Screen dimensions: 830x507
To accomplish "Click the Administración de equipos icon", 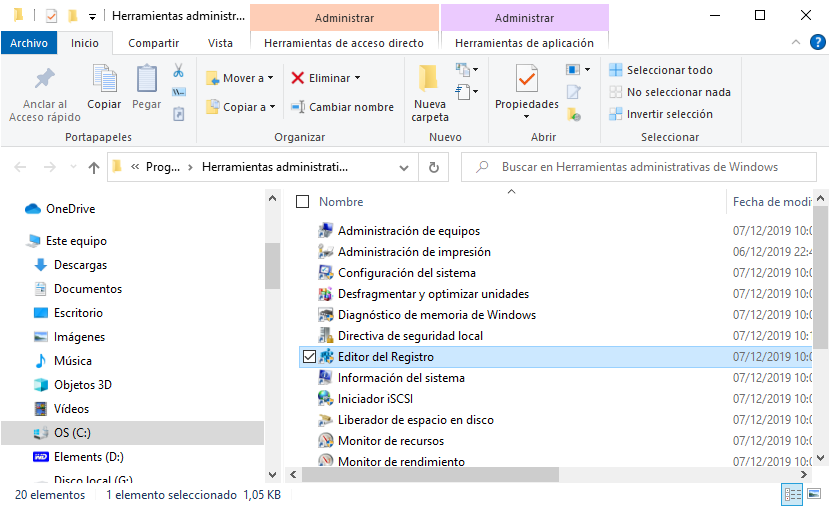I will (x=325, y=231).
